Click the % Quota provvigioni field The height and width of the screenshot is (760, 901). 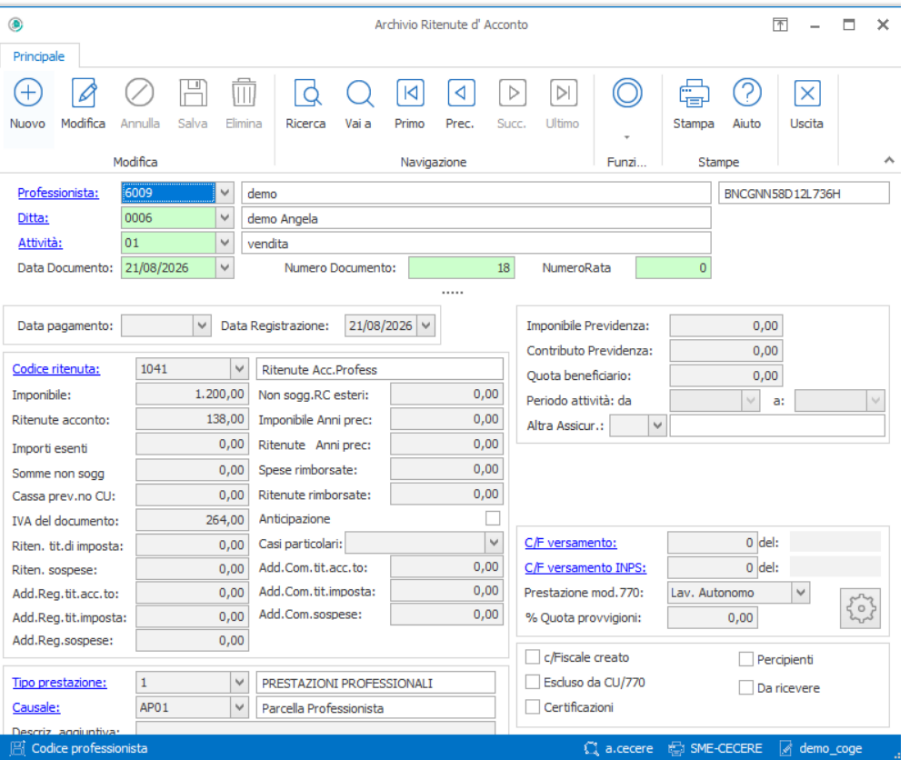tap(712, 618)
